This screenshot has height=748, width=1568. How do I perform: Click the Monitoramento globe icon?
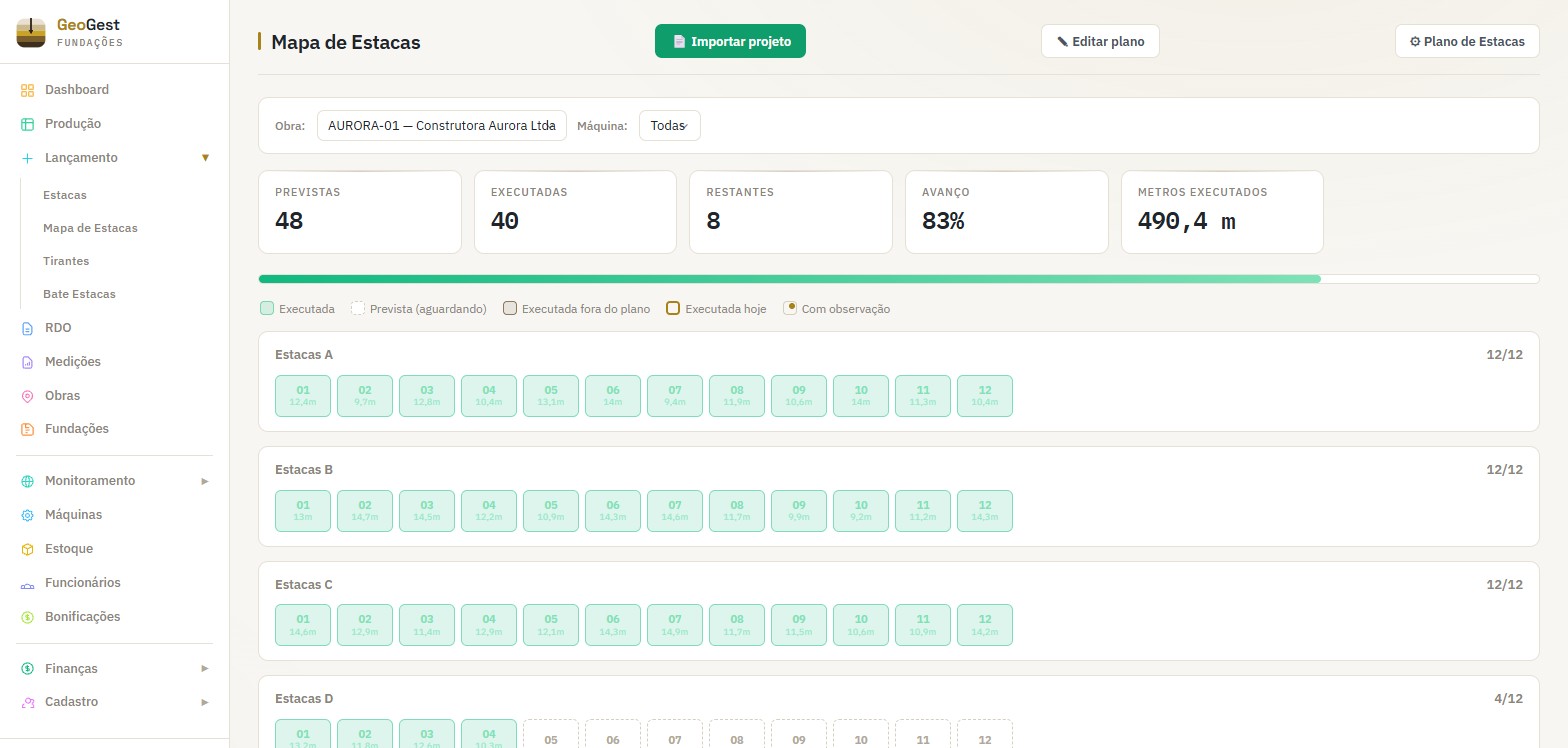(x=27, y=481)
